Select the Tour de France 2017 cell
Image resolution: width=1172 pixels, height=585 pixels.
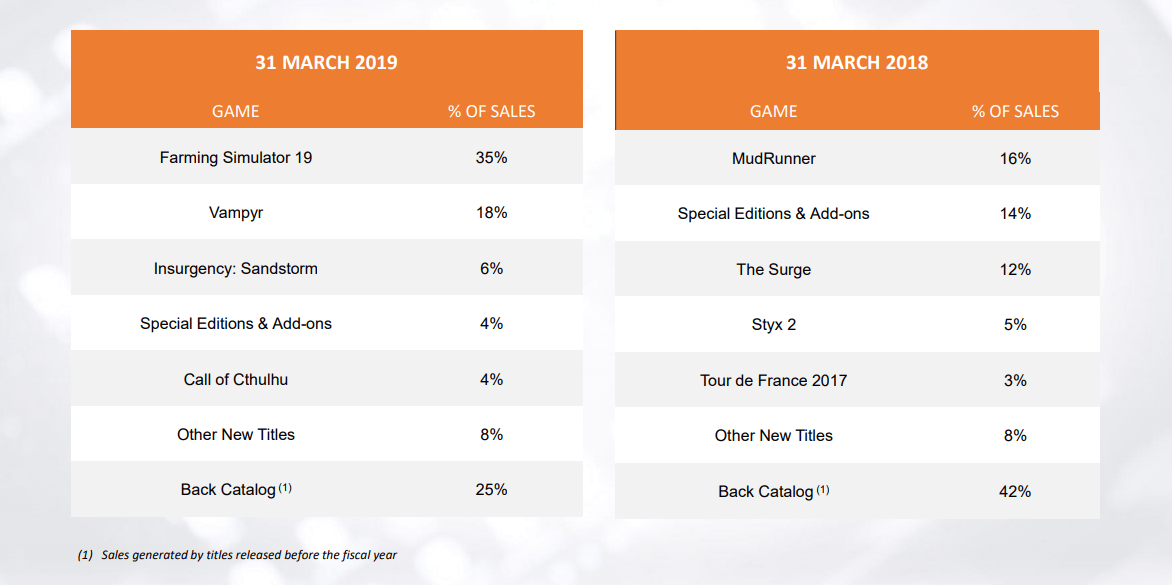[773, 380]
